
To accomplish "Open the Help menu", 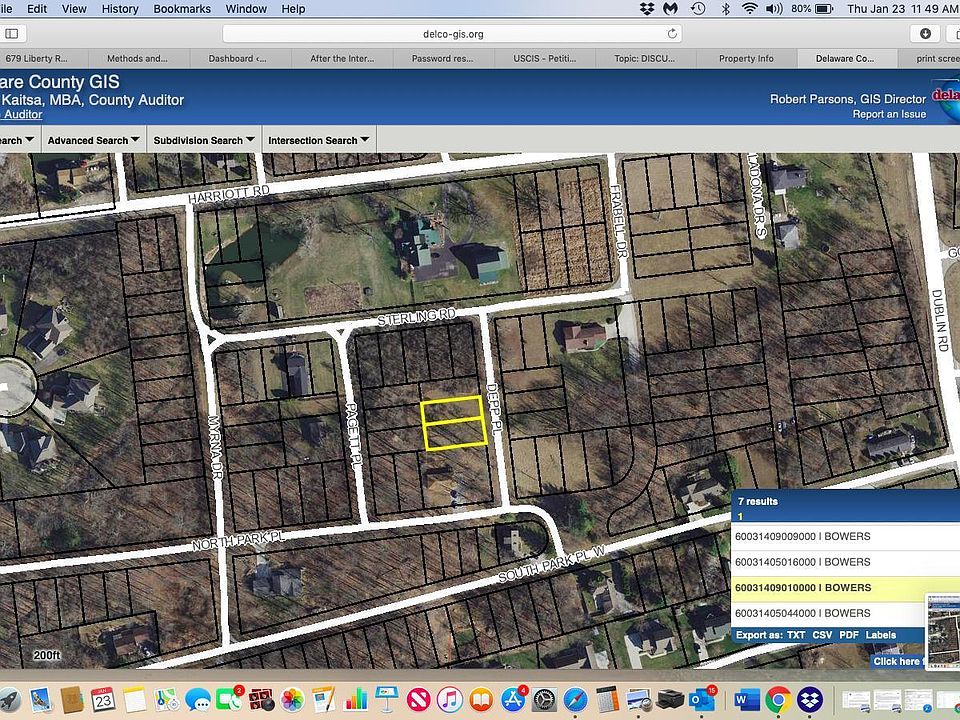I will [x=293, y=9].
